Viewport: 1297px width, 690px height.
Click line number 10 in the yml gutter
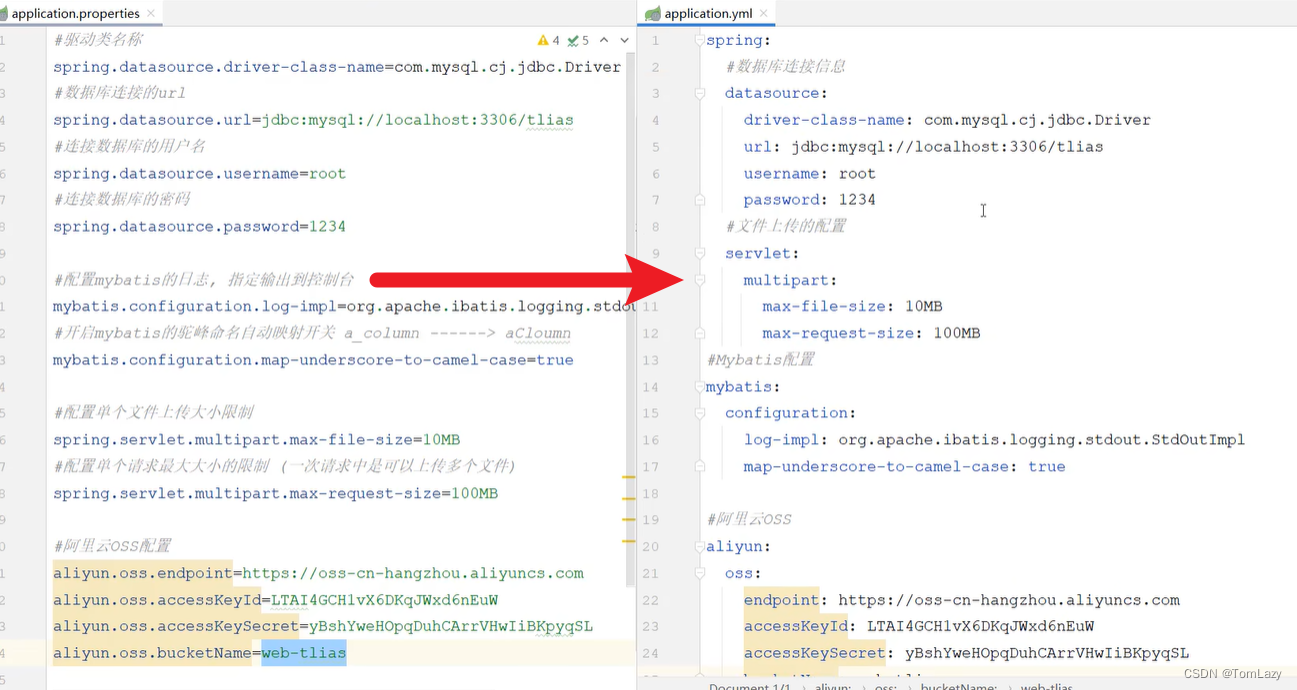(655, 280)
